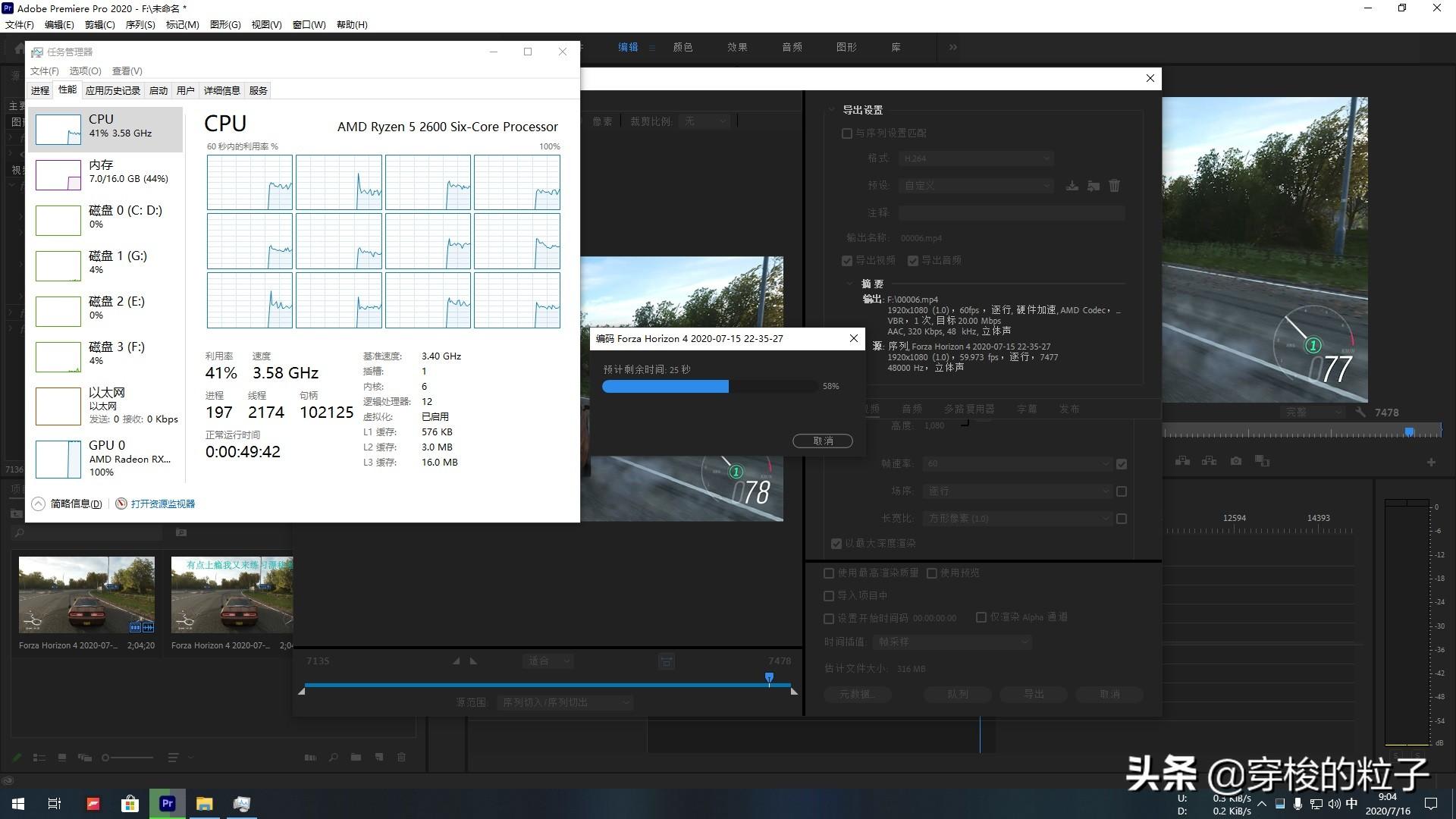Open 选项(O) menu in Task Manager
The image size is (1456, 819).
pyautogui.click(x=85, y=71)
